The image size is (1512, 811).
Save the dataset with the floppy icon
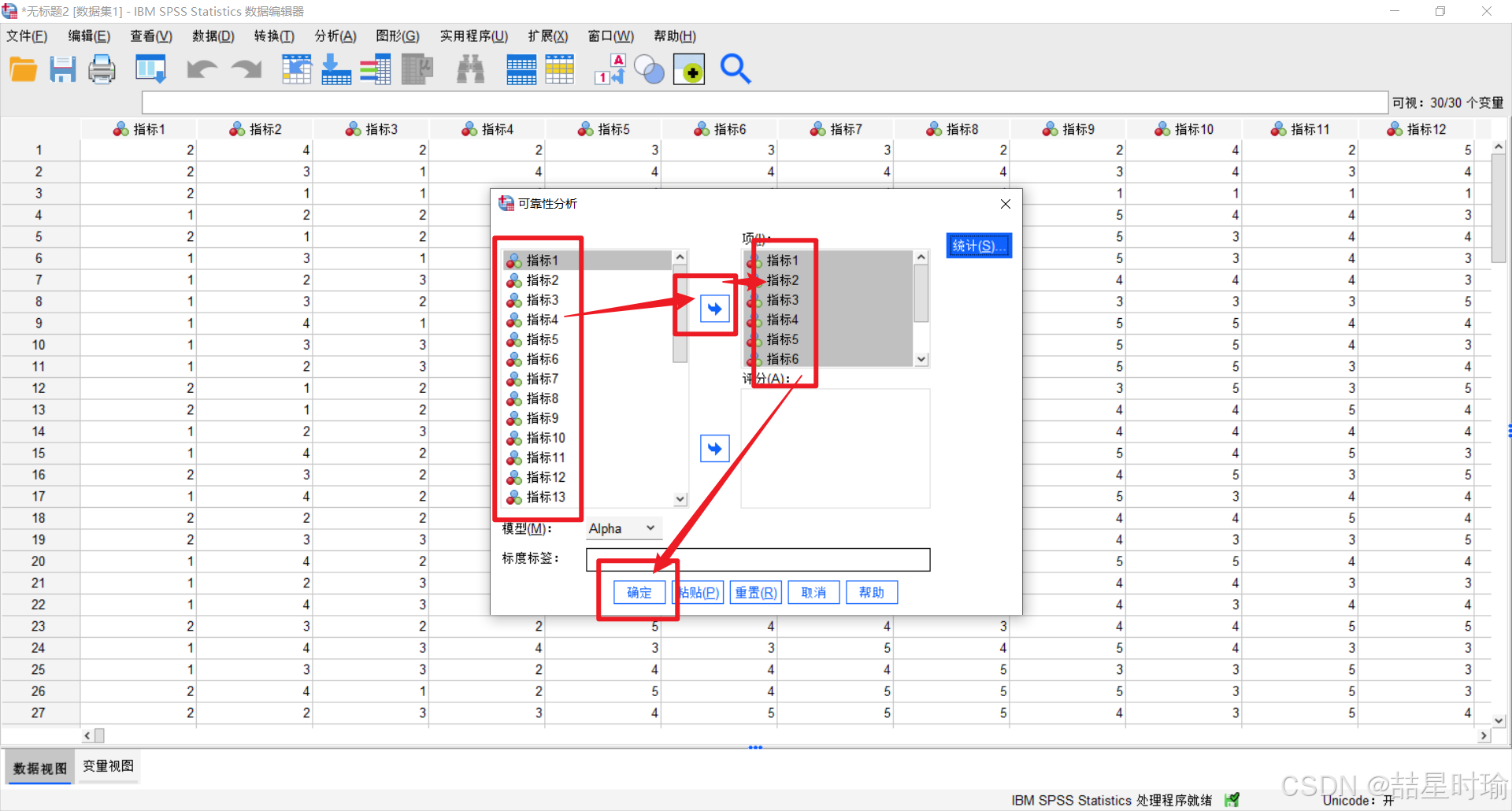[x=63, y=69]
